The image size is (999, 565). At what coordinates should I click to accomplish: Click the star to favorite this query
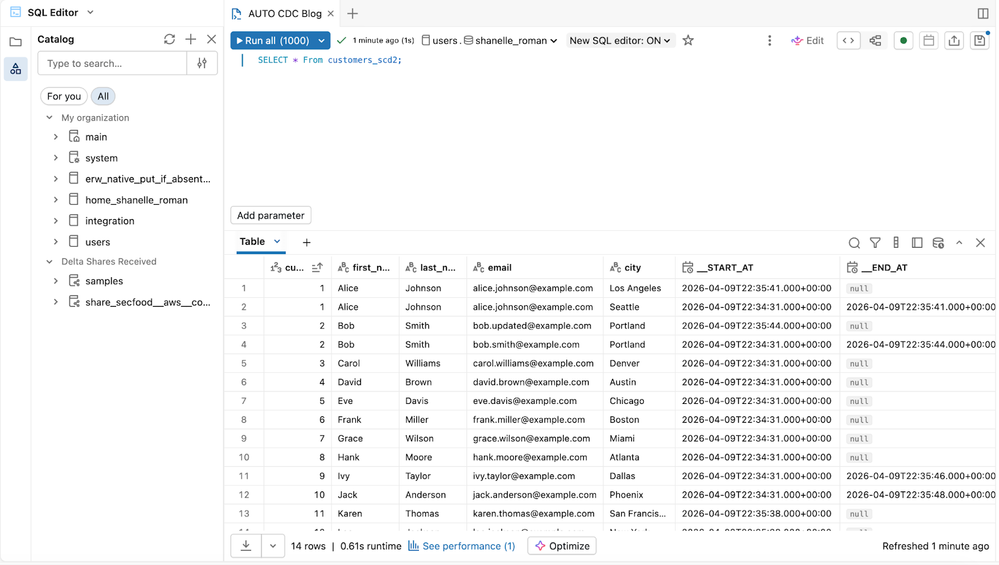688,41
